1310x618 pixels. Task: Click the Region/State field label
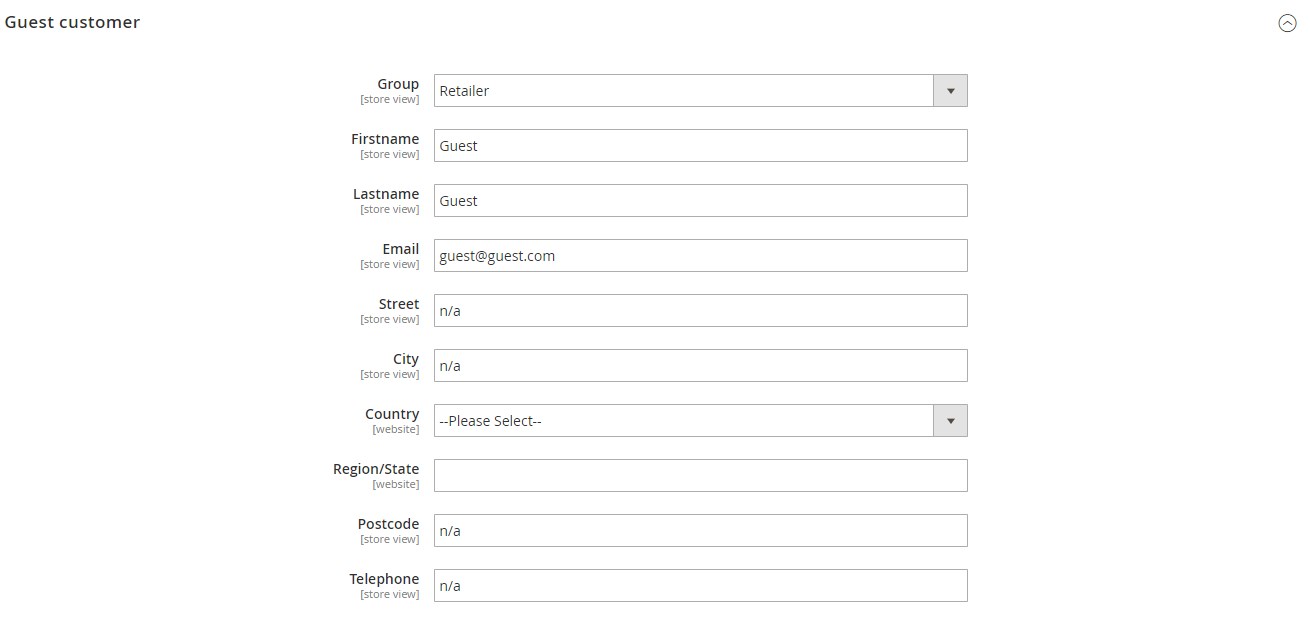(x=376, y=469)
